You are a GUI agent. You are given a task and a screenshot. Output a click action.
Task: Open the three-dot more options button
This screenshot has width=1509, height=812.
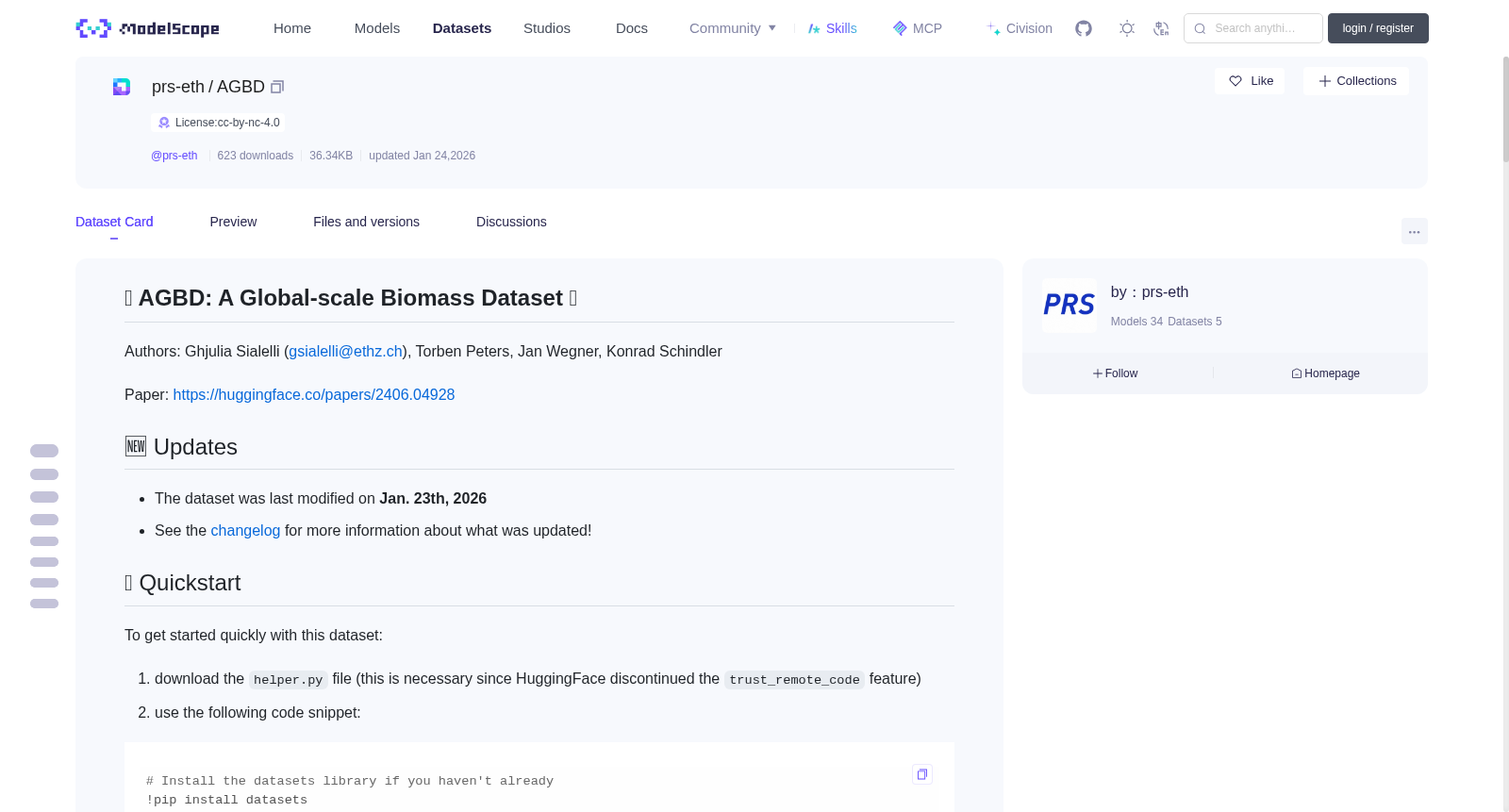point(1414,231)
